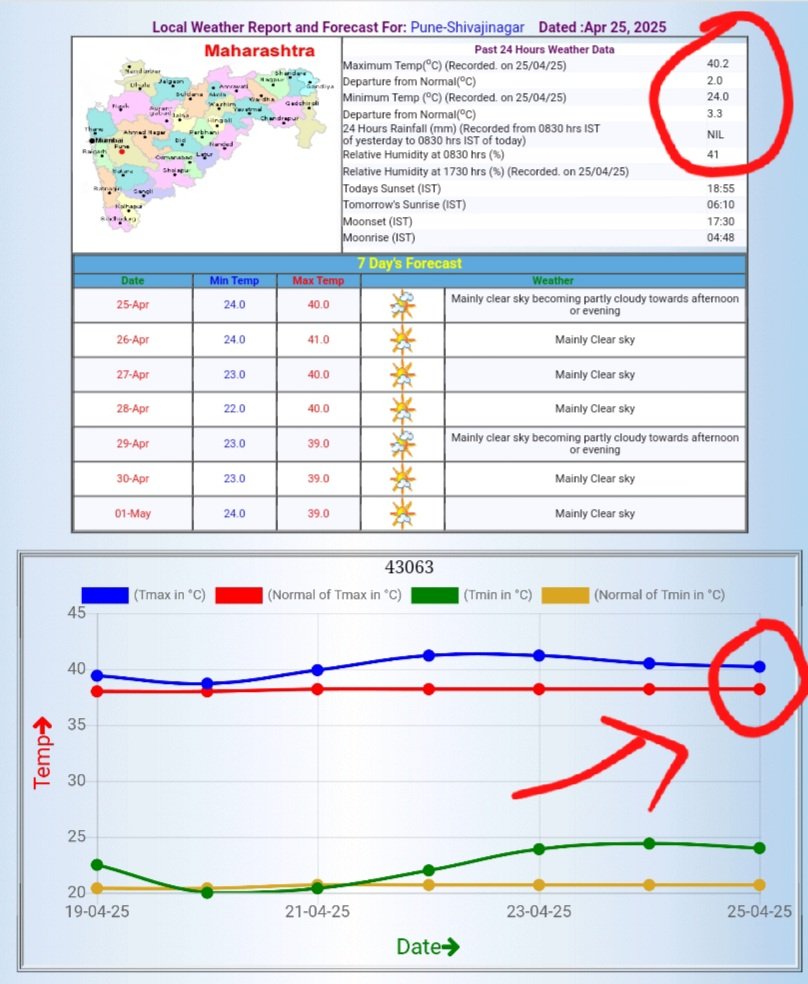Click the Moonrise time 04:48

coord(721,238)
